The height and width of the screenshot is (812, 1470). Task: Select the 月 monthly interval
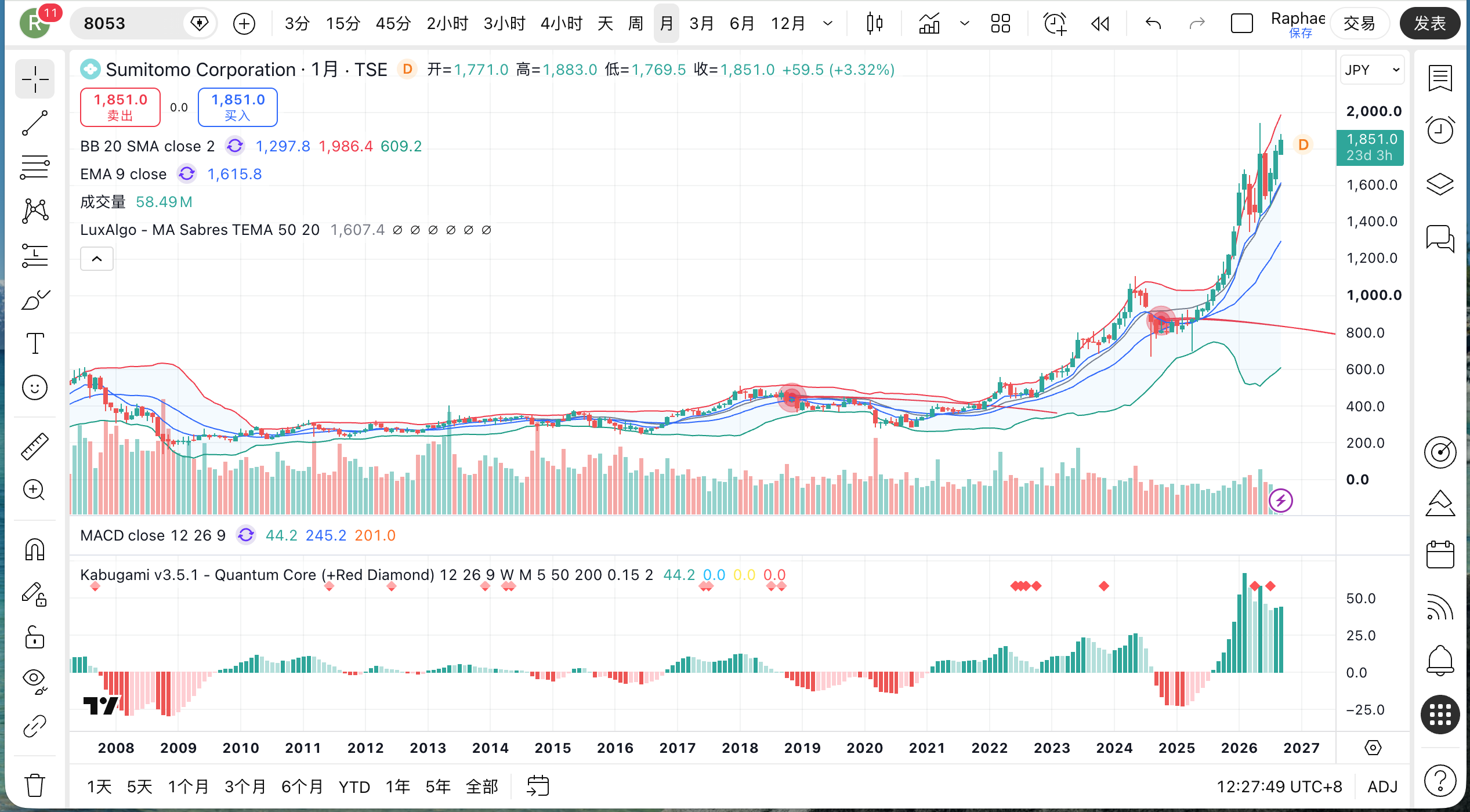click(x=667, y=24)
